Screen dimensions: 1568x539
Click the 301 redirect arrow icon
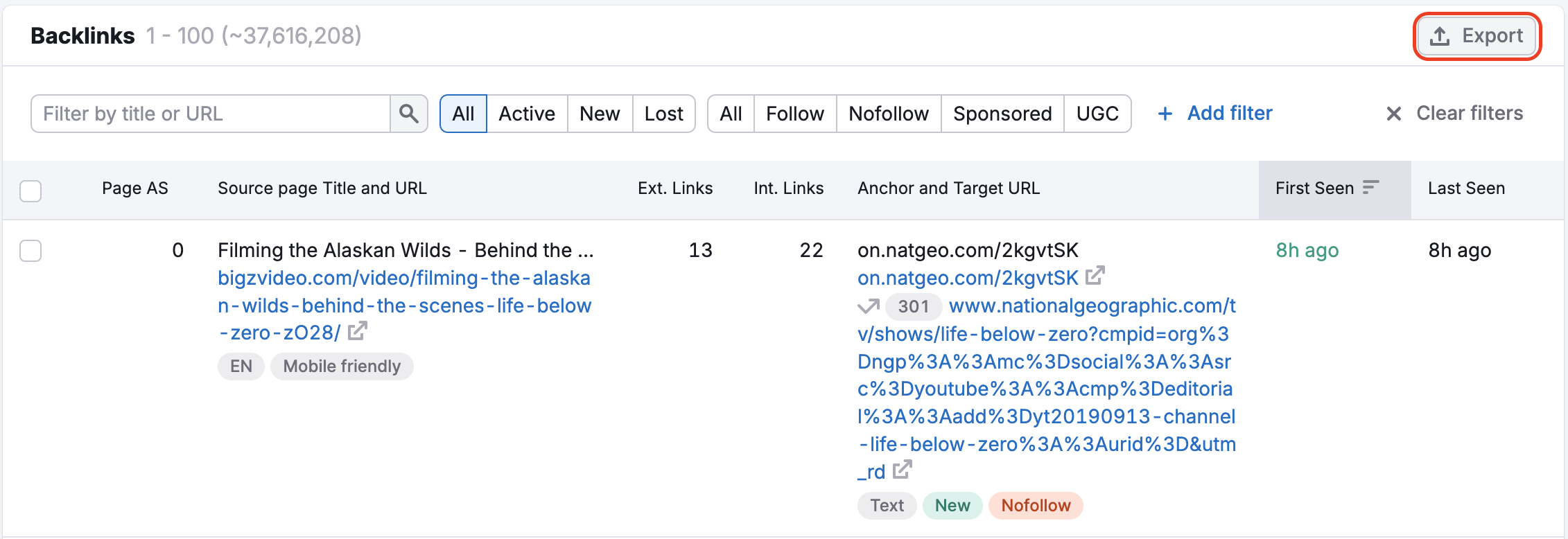click(x=868, y=306)
